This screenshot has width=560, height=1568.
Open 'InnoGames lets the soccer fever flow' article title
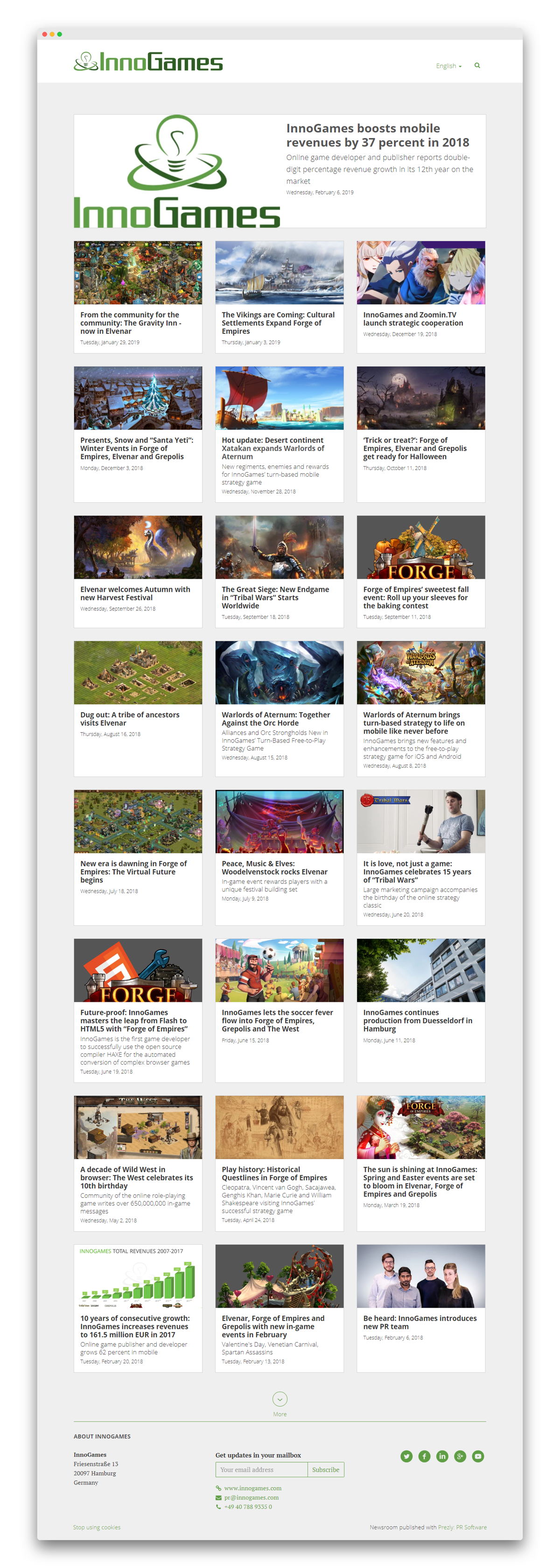tap(277, 1020)
